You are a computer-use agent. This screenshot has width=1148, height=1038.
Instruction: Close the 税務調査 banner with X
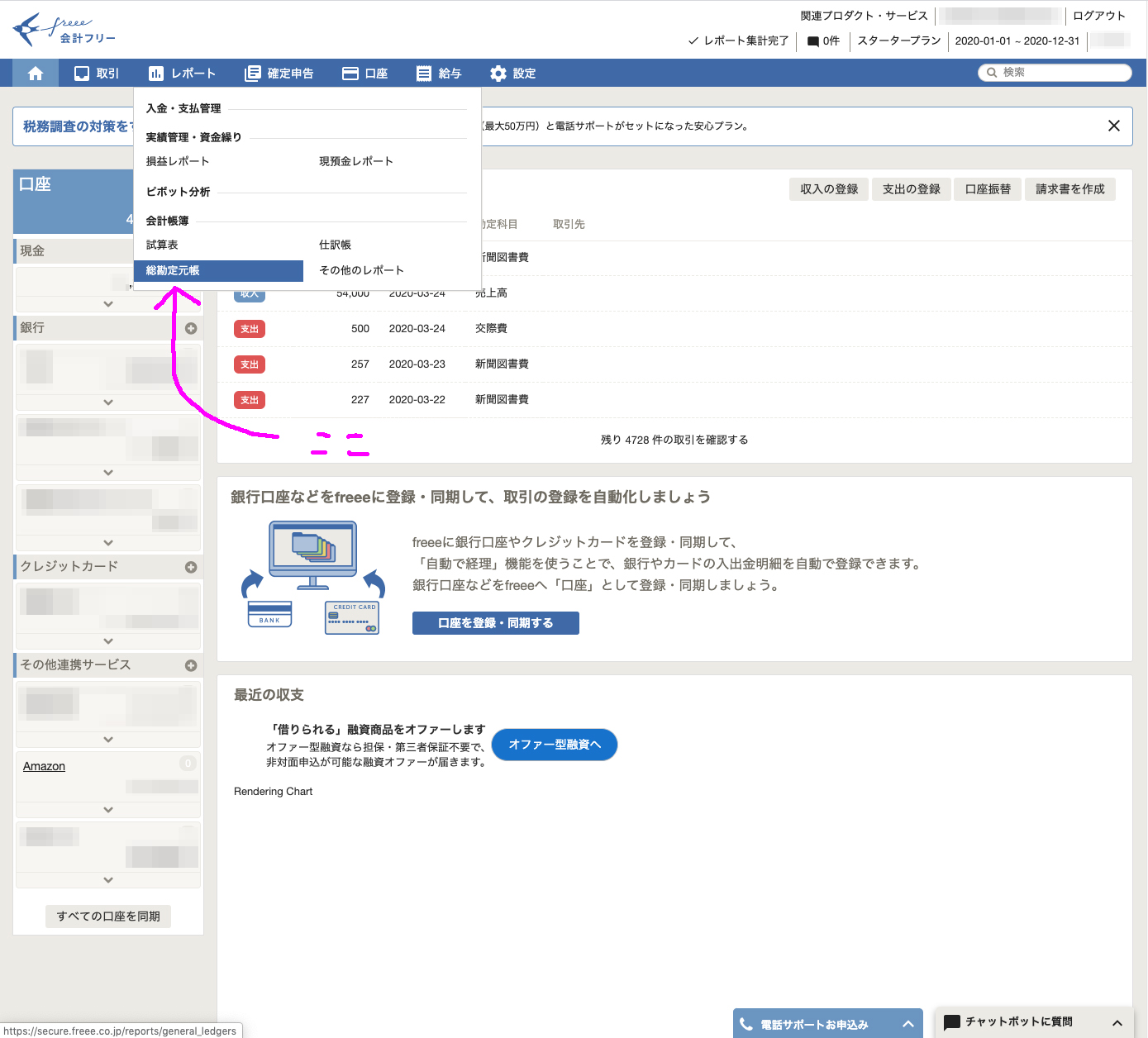point(1113,126)
